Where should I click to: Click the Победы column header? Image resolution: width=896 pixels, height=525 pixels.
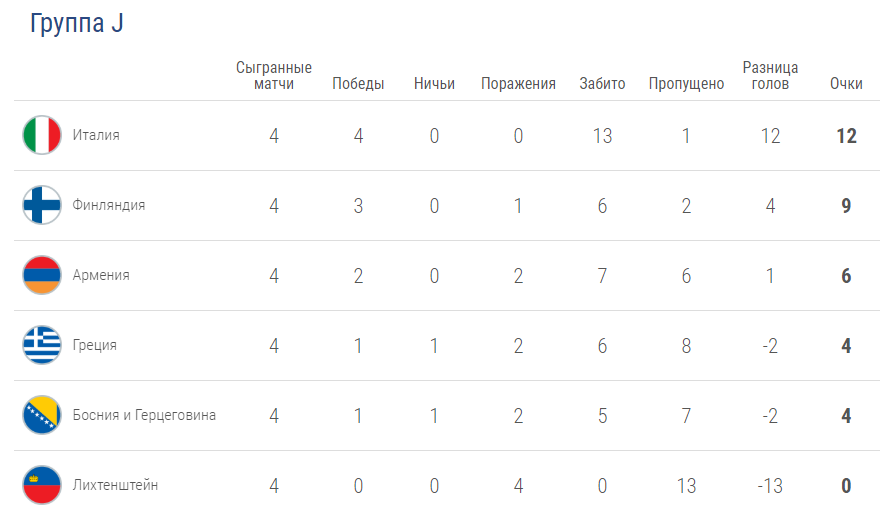[358, 84]
